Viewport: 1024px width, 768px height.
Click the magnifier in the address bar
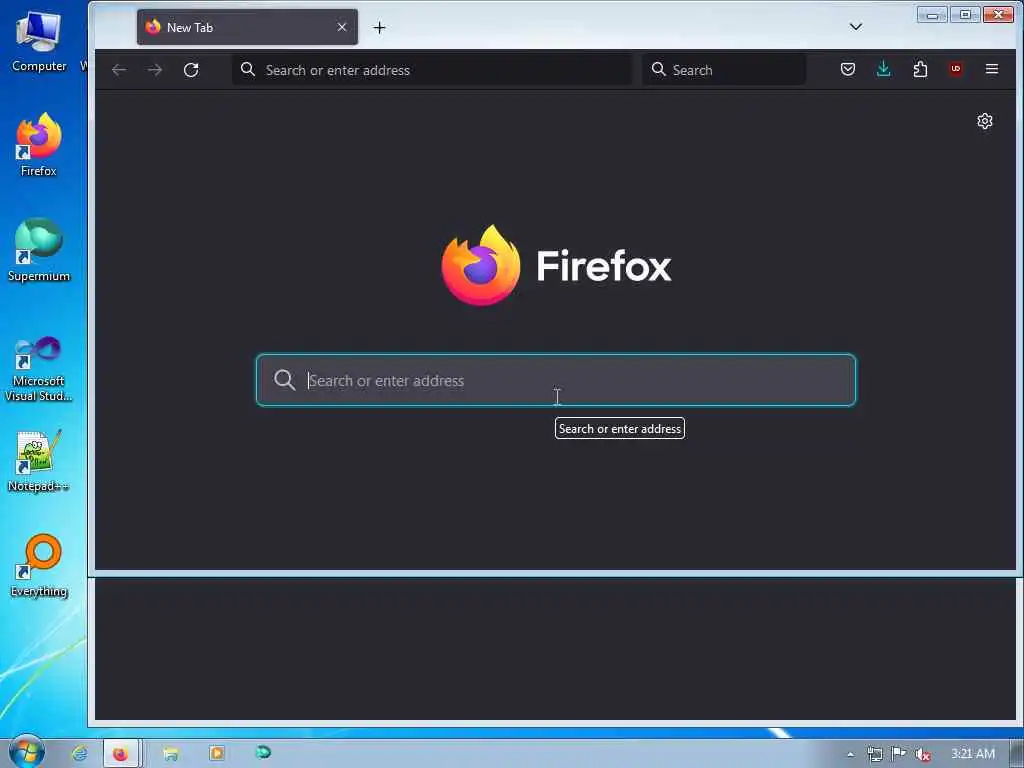pos(248,69)
